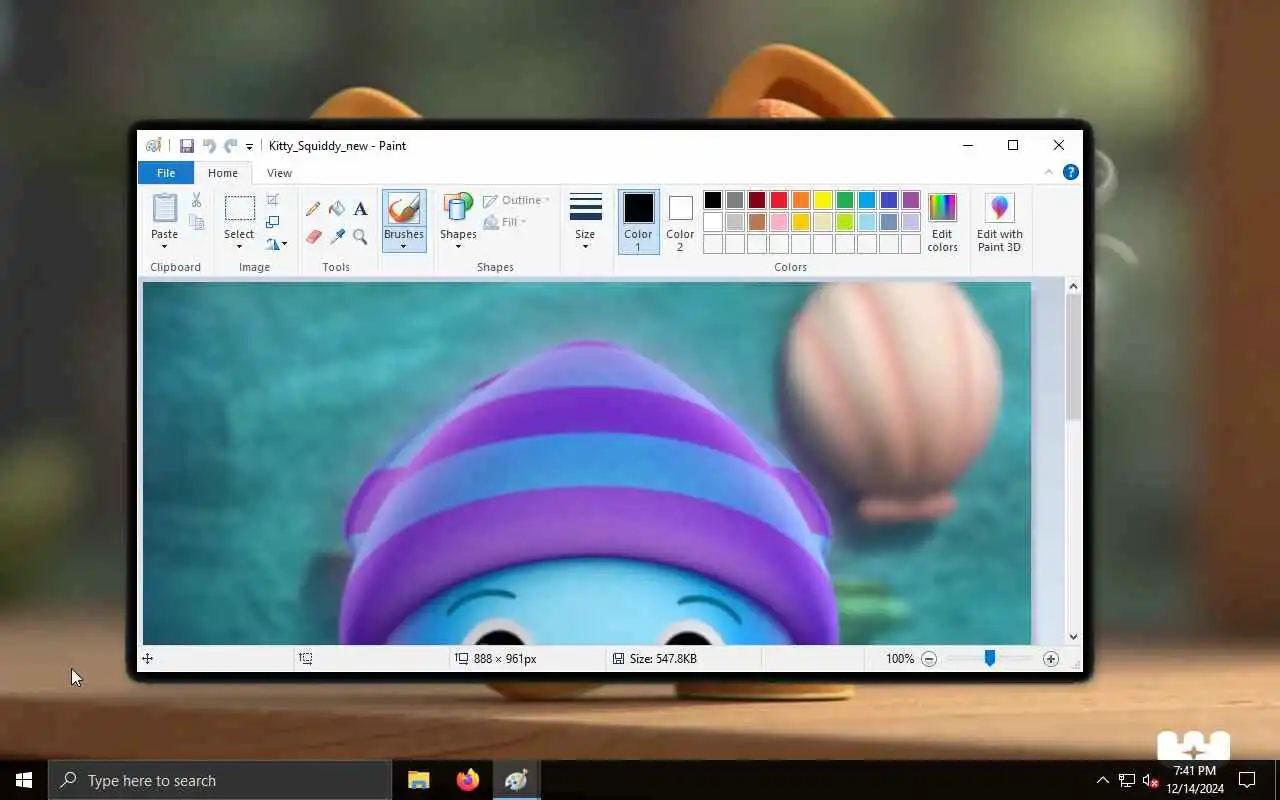This screenshot has height=800, width=1280.
Task: Click the 100% zoom status label
Action: pos(900,659)
